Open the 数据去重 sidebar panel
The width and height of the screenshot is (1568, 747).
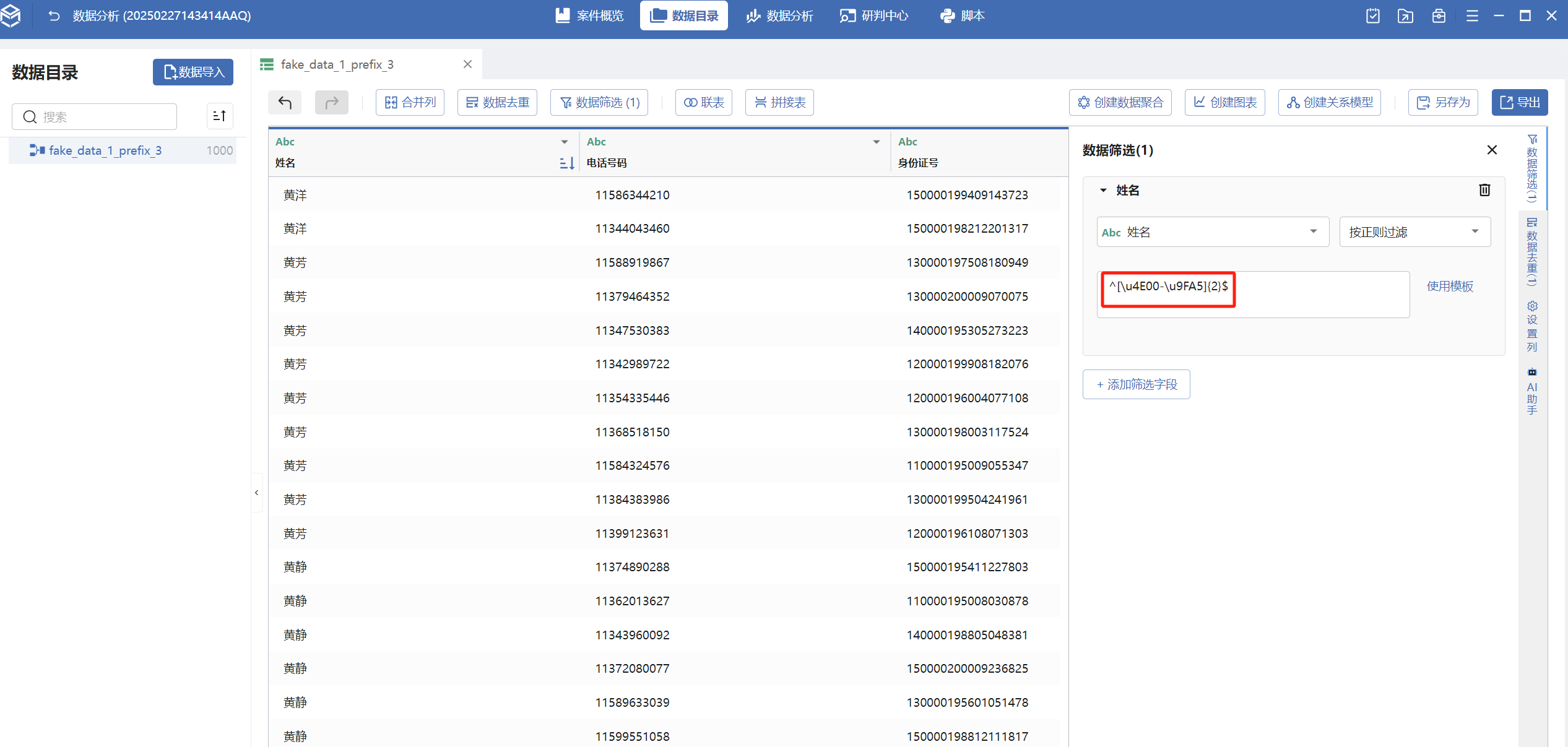(1532, 251)
